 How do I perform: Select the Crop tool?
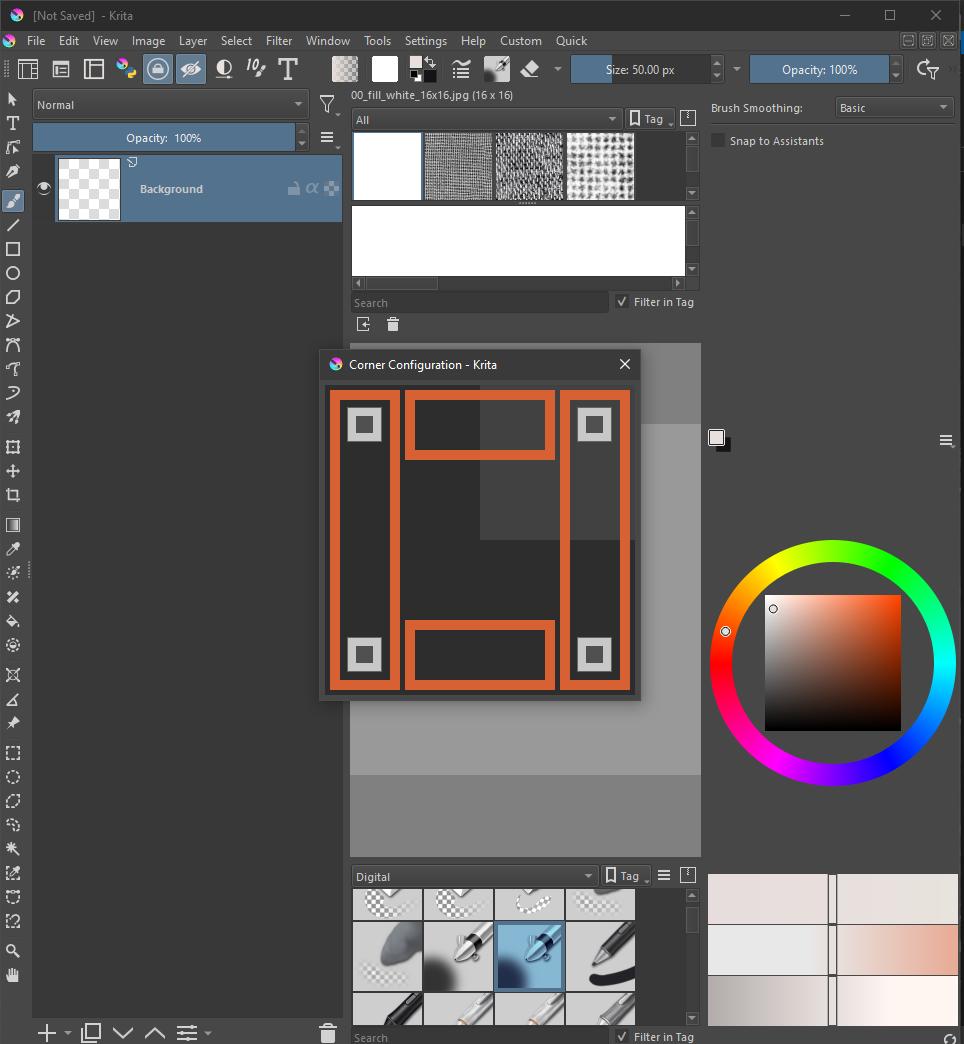13,495
